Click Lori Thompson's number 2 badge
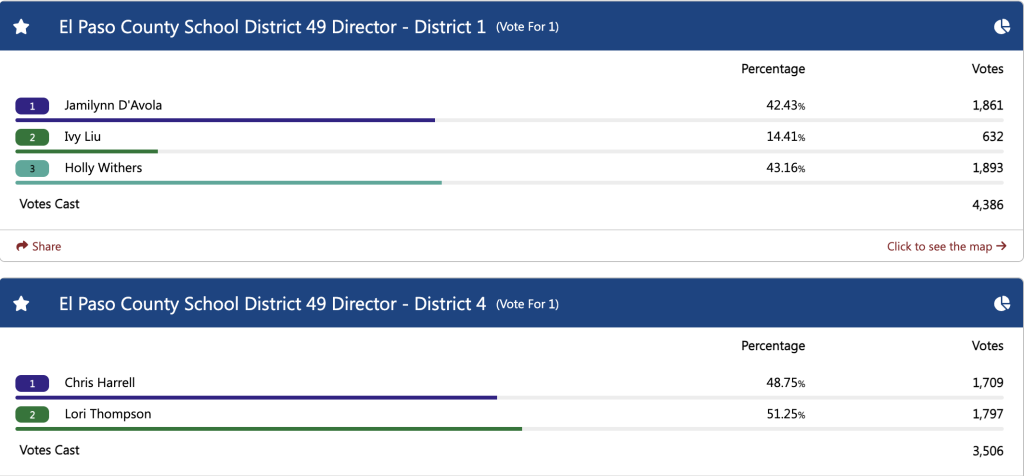Viewport: 1024px width, 476px height. tap(32, 414)
